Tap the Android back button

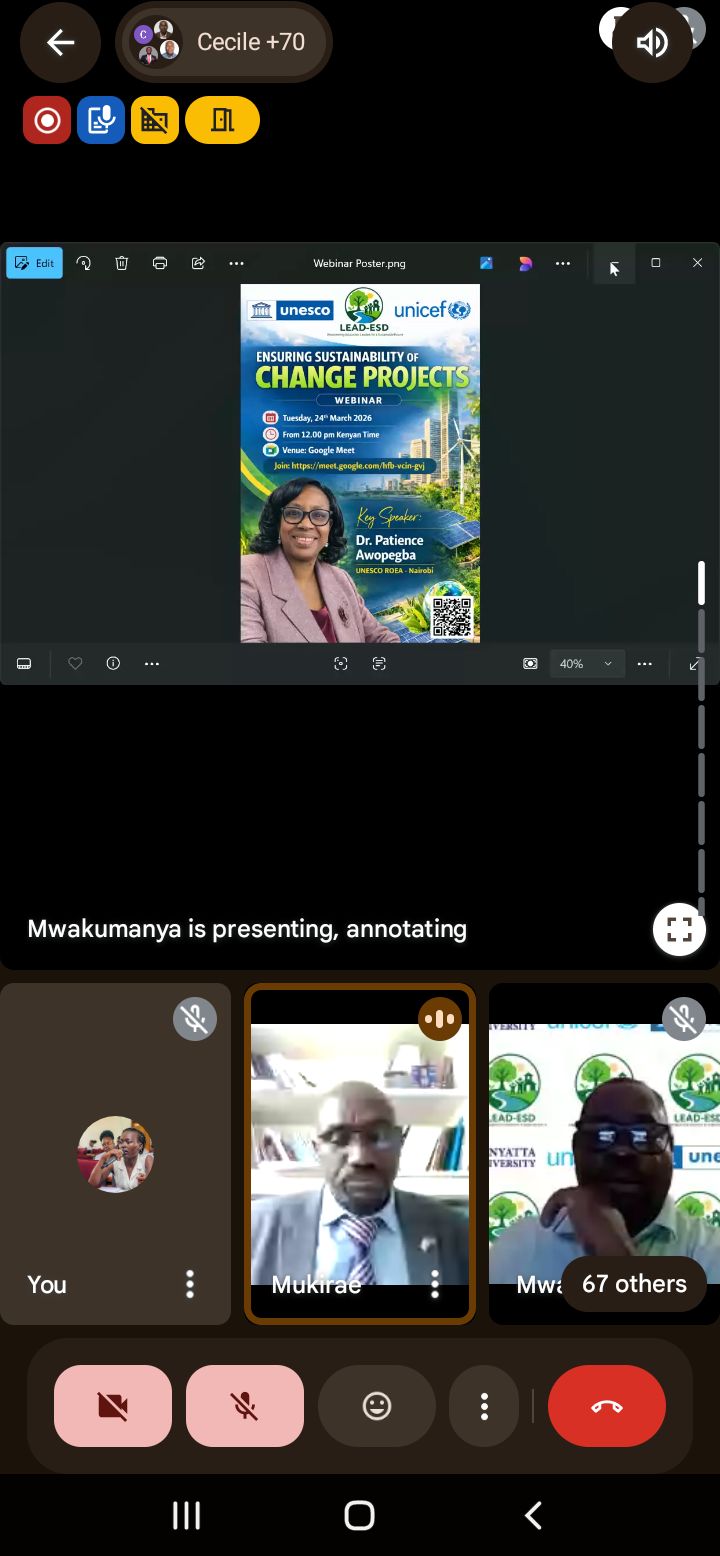tap(534, 1515)
